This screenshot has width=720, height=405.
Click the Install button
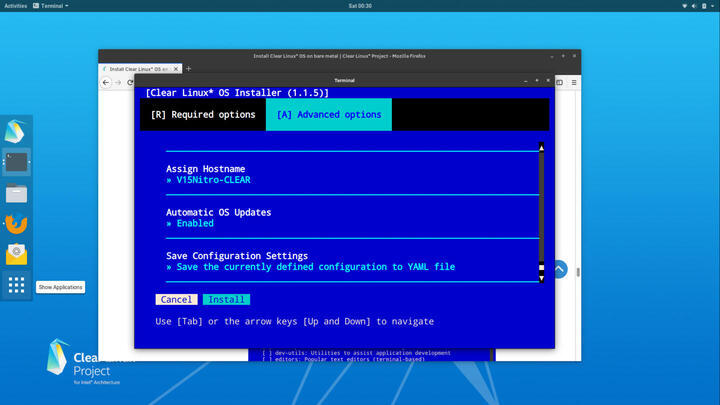tap(226, 299)
